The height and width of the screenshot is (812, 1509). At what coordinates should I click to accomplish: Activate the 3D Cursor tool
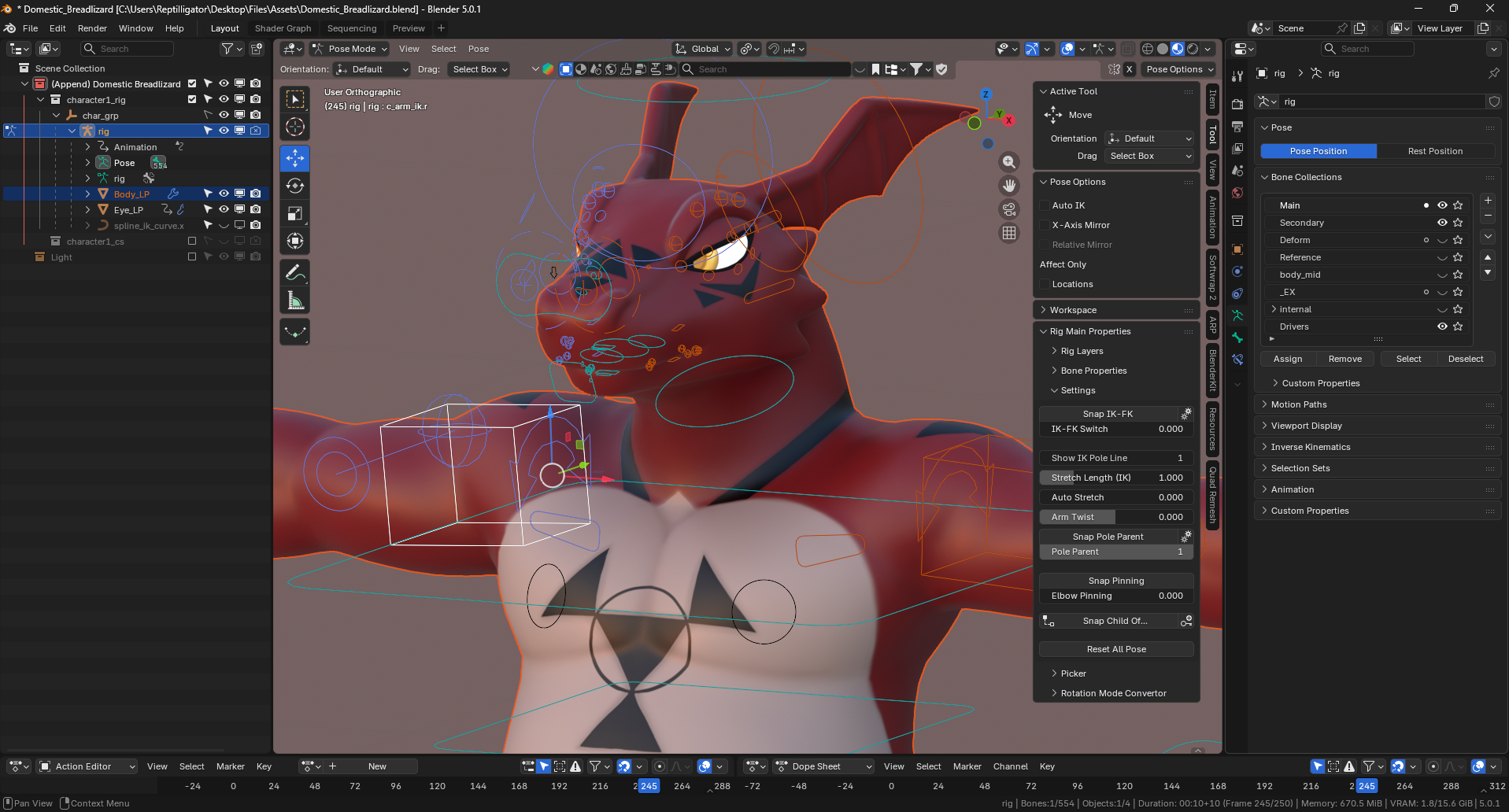pos(295,127)
